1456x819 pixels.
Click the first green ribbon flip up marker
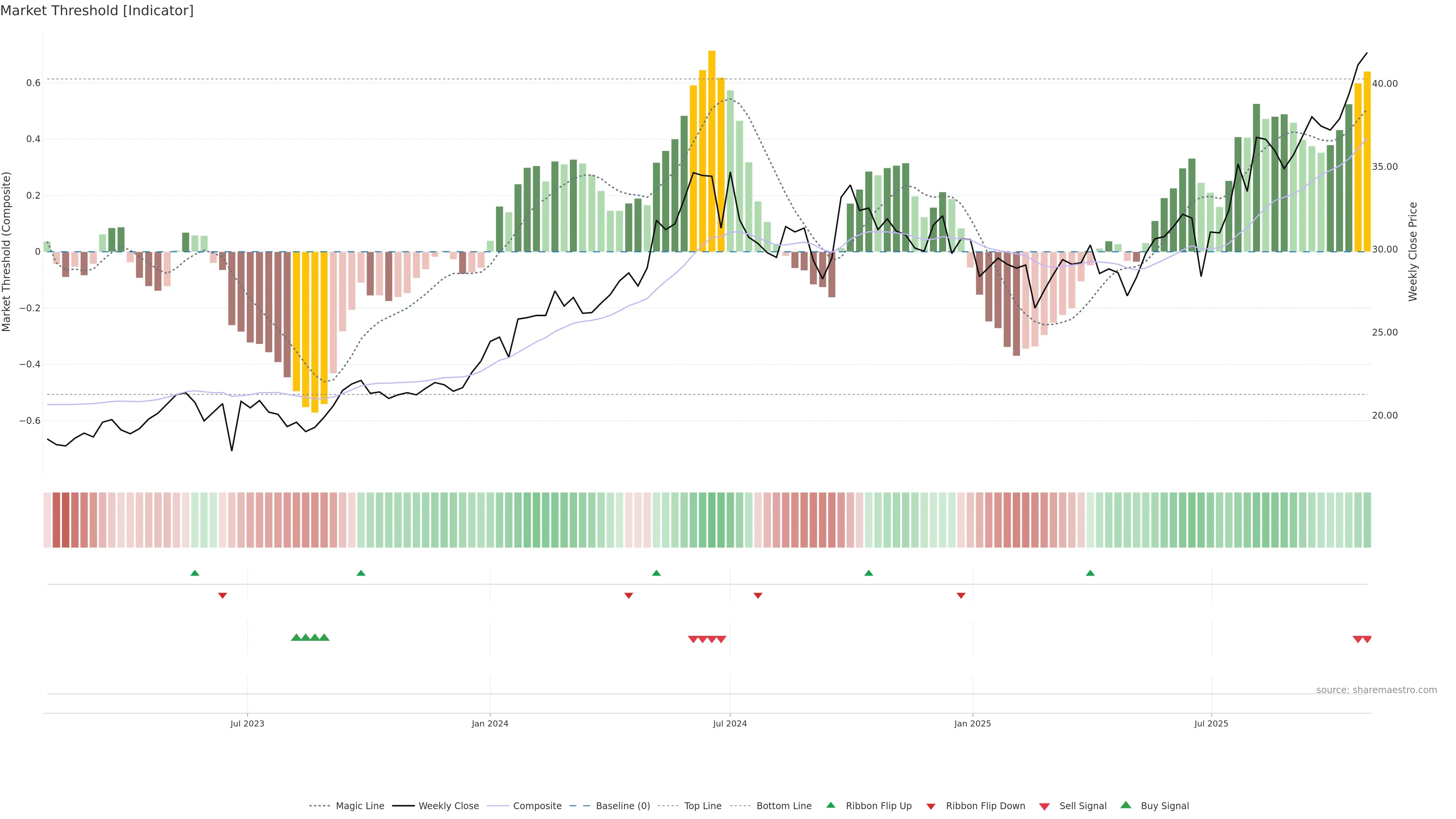[x=195, y=573]
